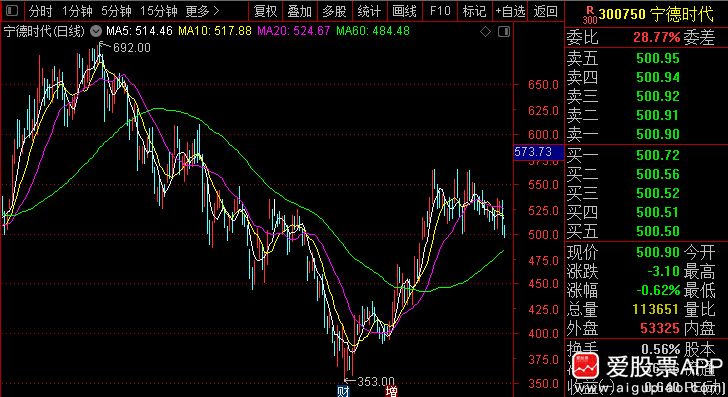The height and width of the screenshot is (397, 728).
Task: Click 买一 price 500.72
Action: tap(658, 155)
